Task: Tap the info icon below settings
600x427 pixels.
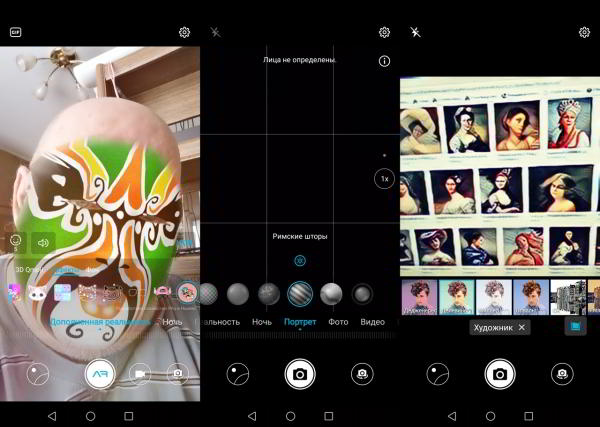Action: click(x=384, y=61)
